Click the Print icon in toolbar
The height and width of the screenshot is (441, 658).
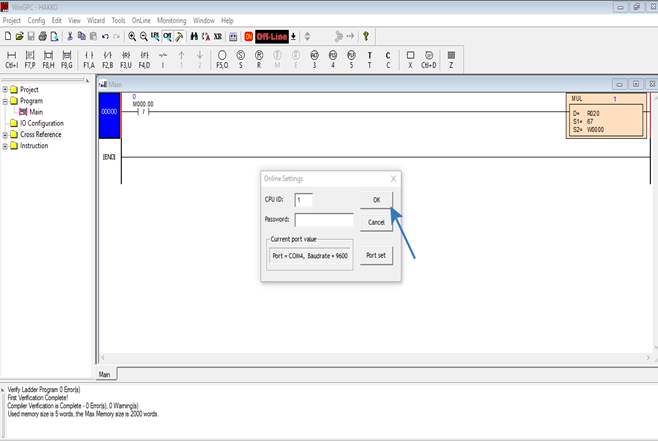[x=42, y=36]
